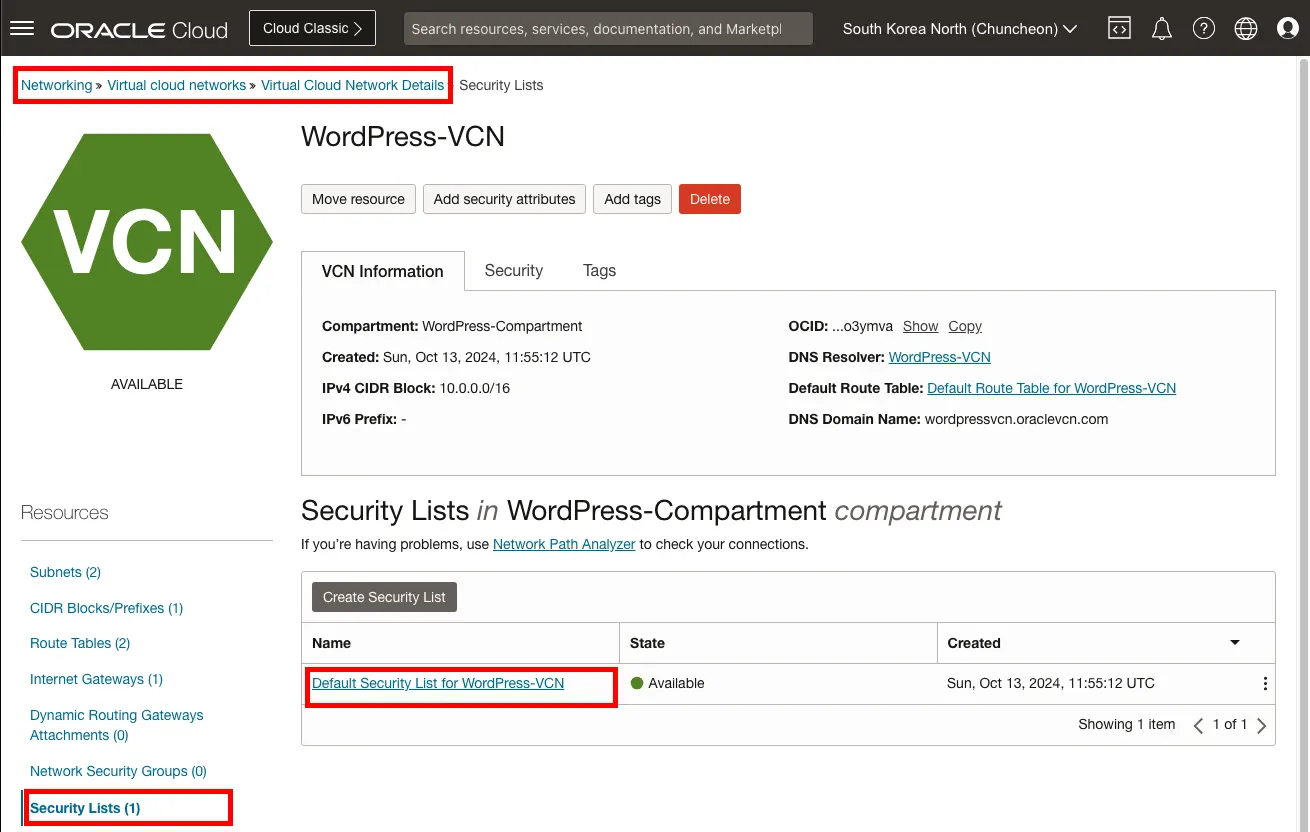
Task: Open CIDR Blocks/Prefixes (1) in Resources
Action: pyautogui.click(x=106, y=608)
